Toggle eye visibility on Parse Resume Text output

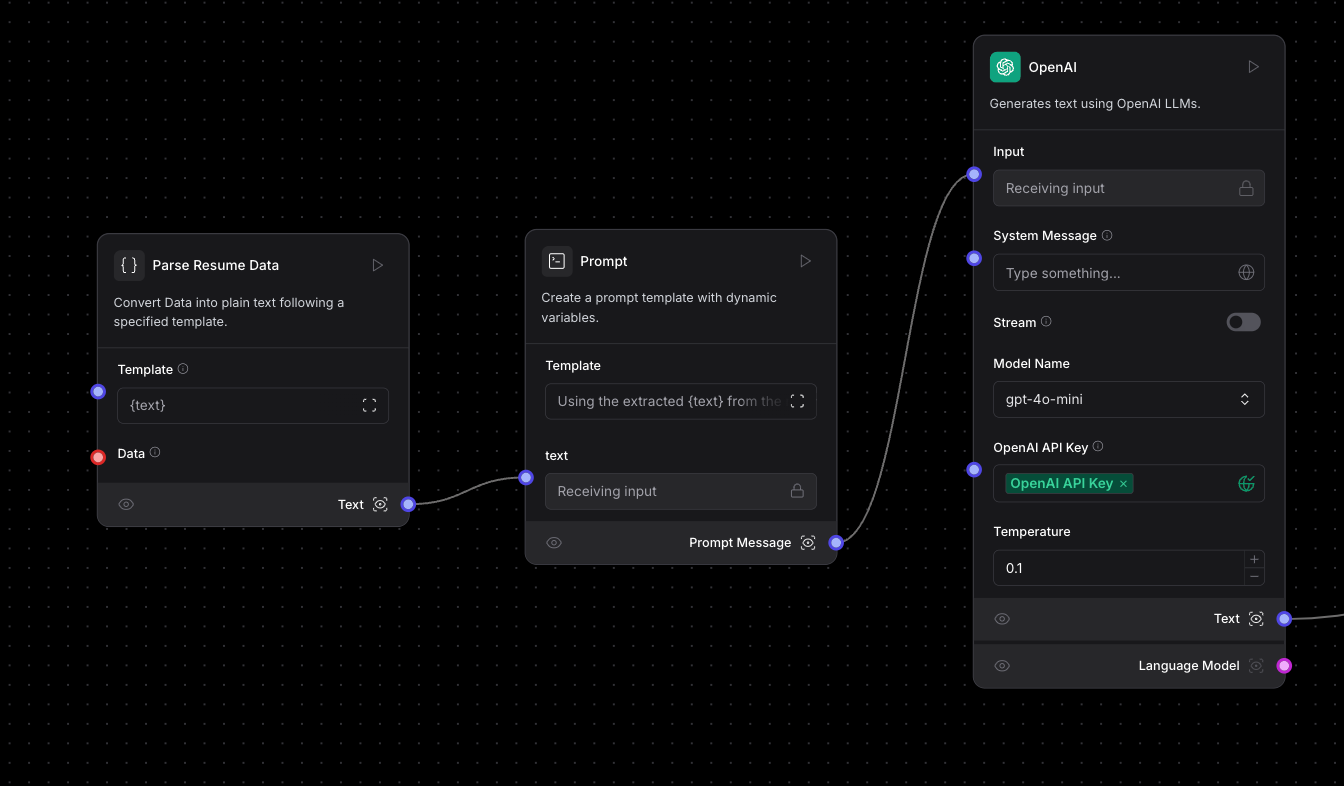point(126,505)
